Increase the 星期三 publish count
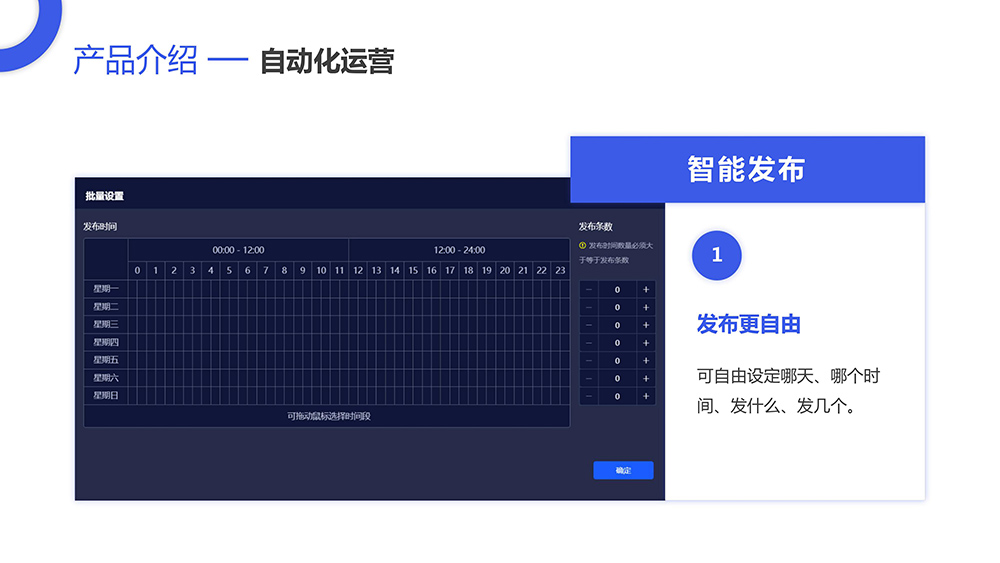The image size is (1000, 563). pos(646,325)
